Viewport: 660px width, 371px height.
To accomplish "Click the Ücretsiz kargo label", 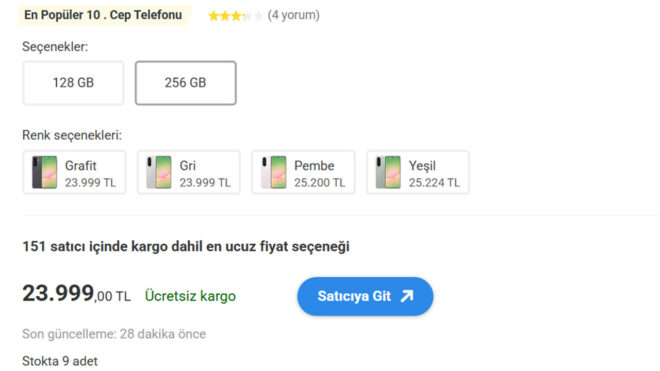I will [x=190, y=296].
